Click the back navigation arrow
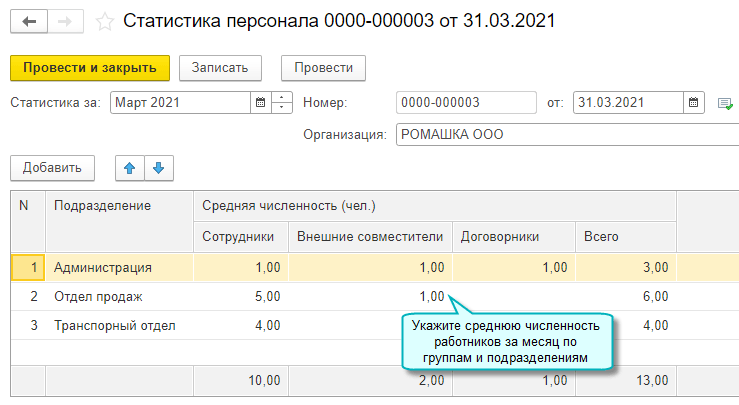 point(28,20)
